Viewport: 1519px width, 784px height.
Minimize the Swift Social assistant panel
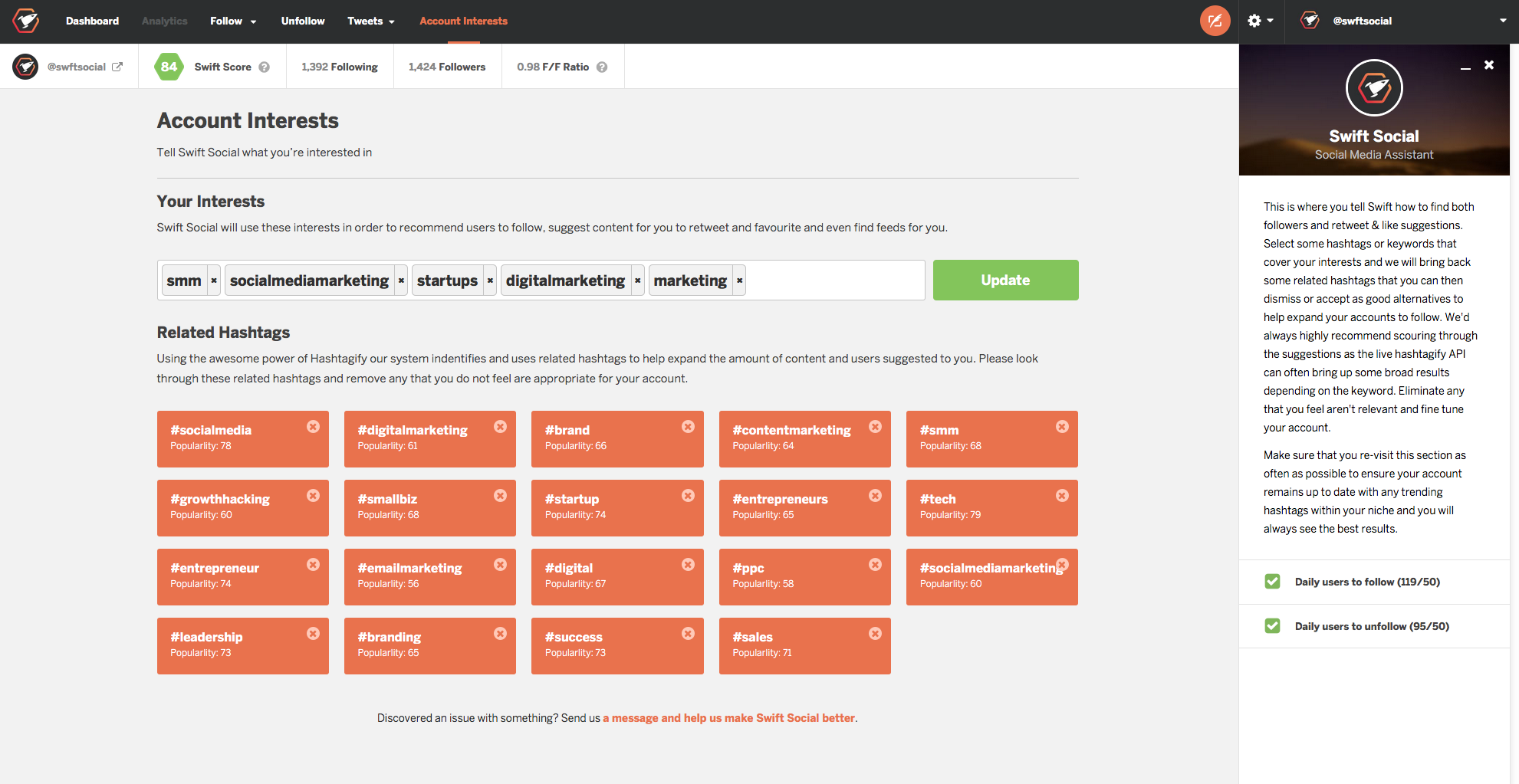[x=1465, y=68]
